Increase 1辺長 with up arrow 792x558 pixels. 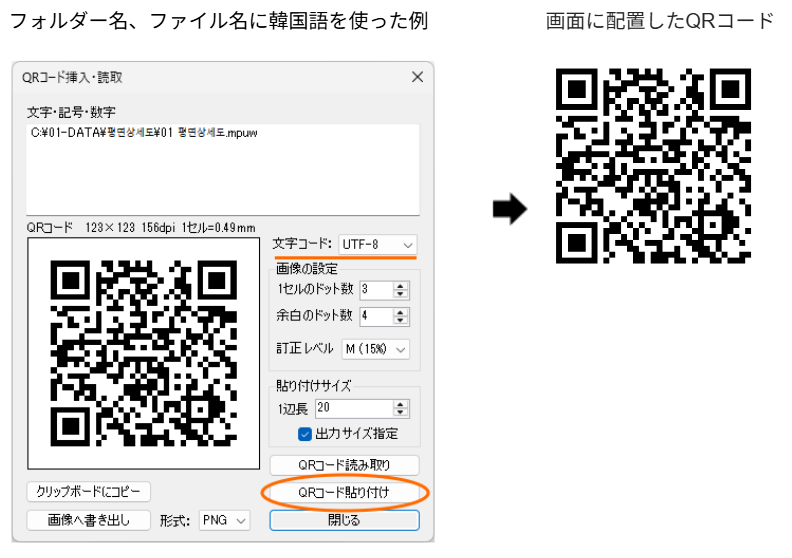point(401,404)
